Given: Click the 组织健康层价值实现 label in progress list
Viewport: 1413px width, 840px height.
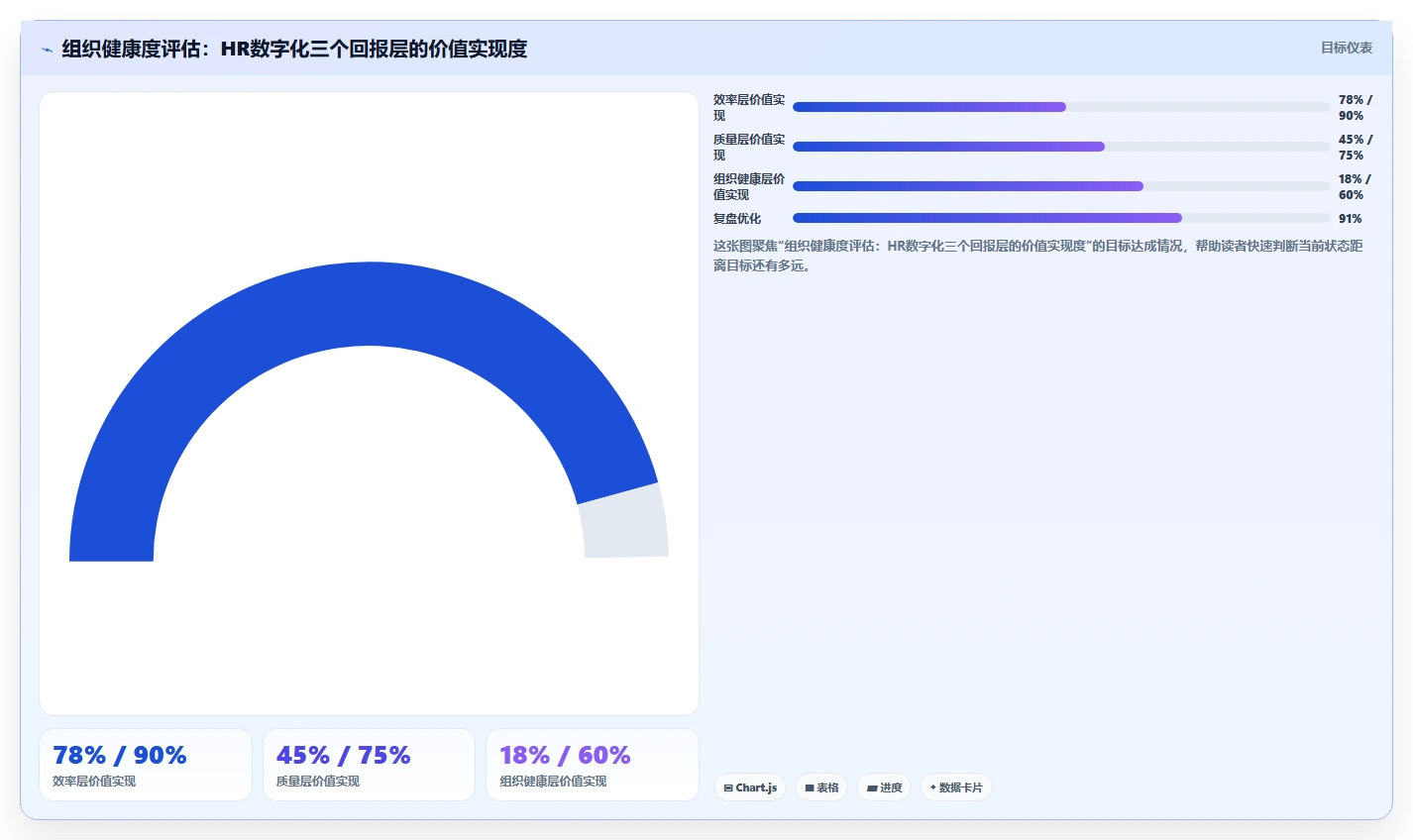Looking at the screenshot, I should pos(749,186).
